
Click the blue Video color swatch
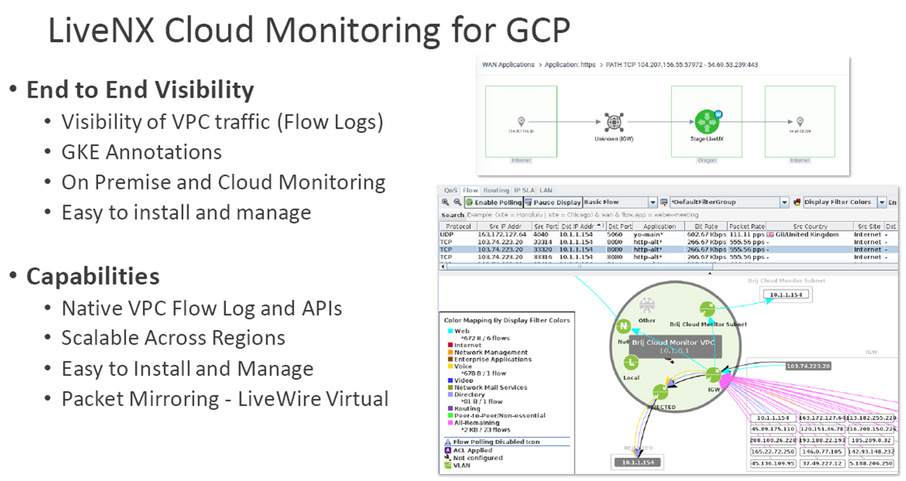(450, 380)
